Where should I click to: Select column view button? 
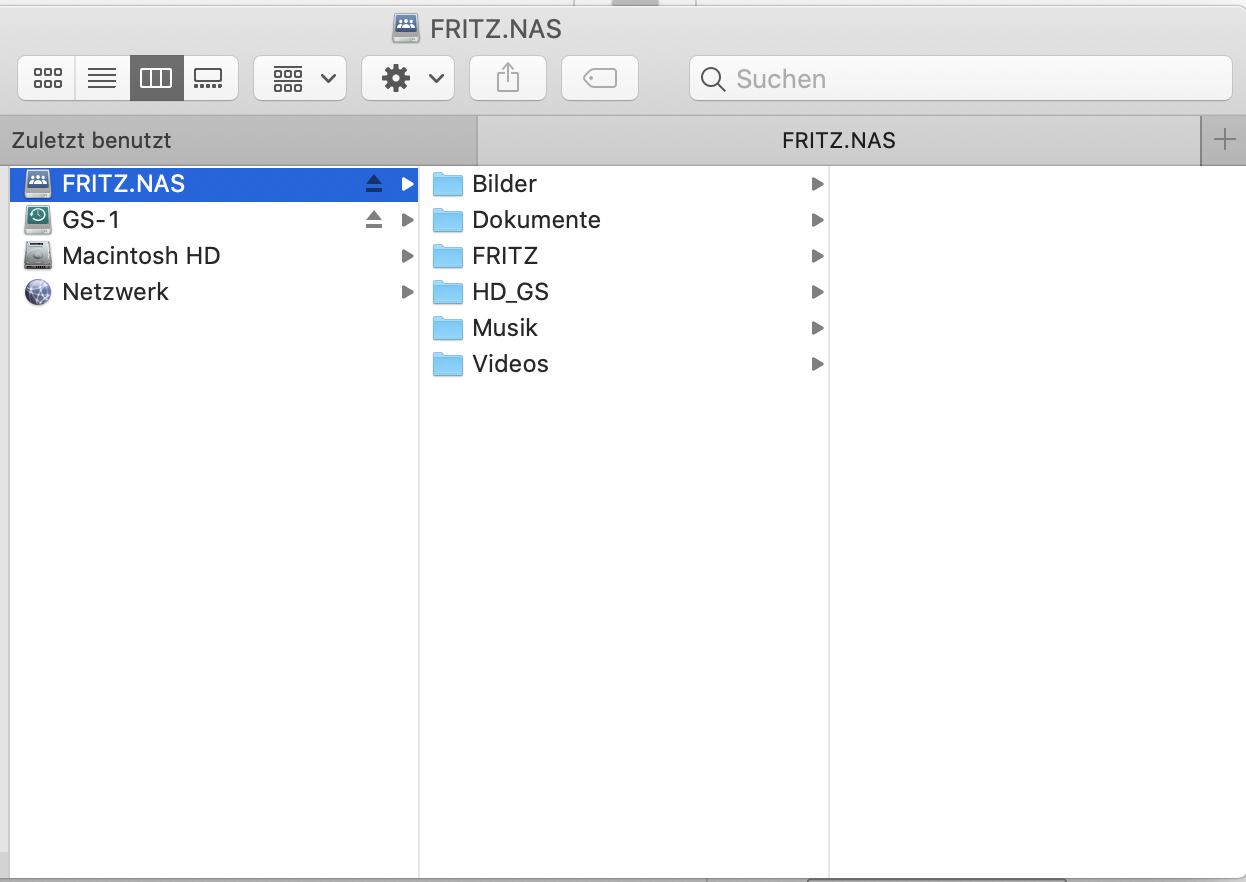tap(156, 78)
